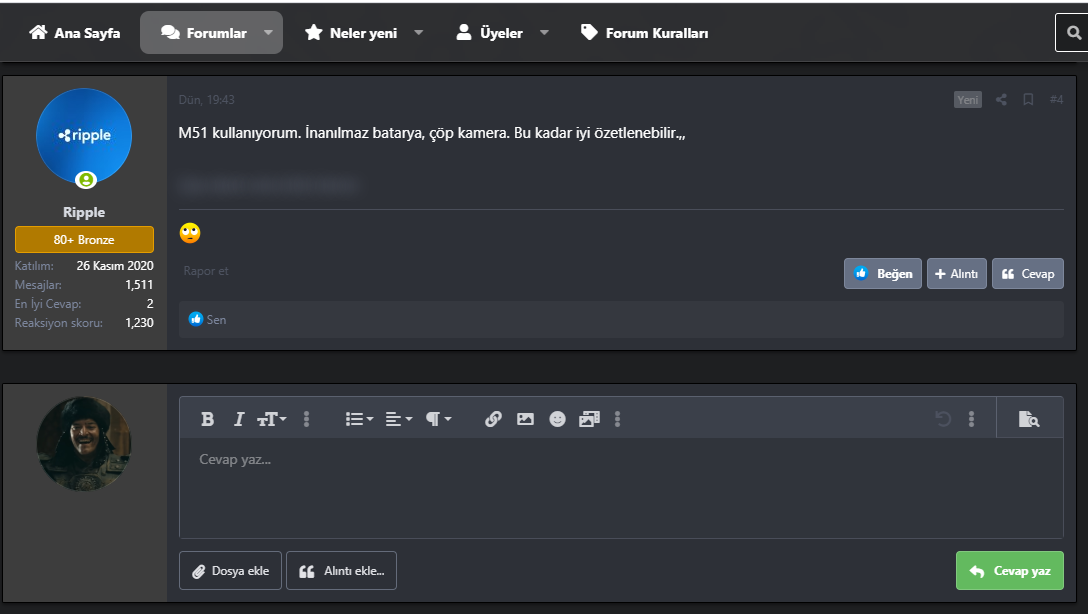Click the Cevap reply button
The width and height of the screenshot is (1088, 614).
tap(1028, 273)
